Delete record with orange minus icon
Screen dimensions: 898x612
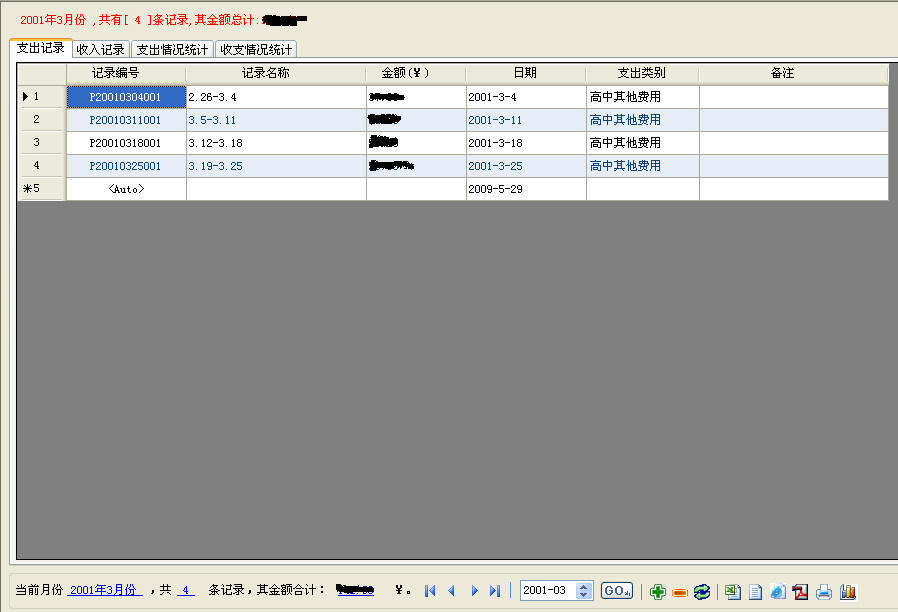(x=680, y=592)
